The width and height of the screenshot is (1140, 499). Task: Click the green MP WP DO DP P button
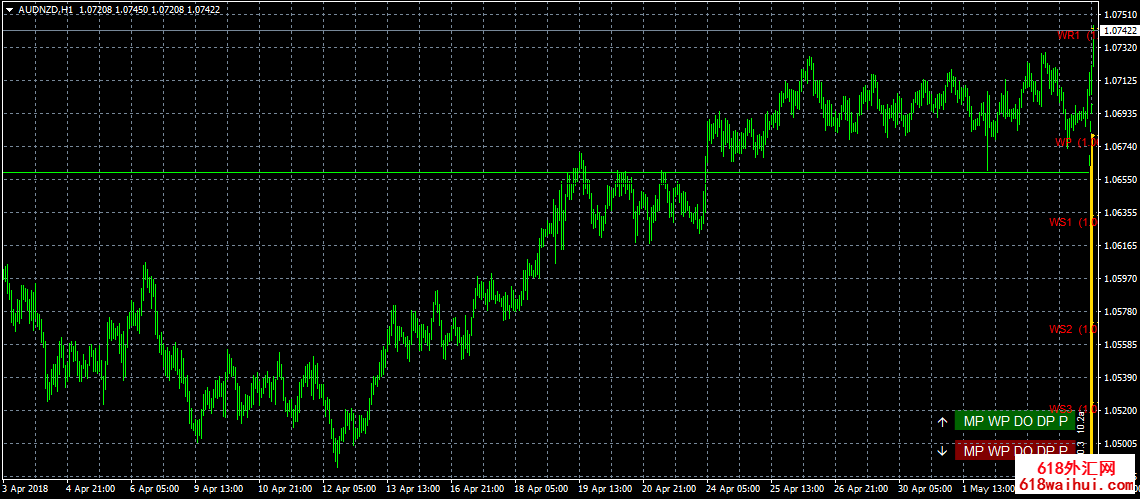point(1015,422)
